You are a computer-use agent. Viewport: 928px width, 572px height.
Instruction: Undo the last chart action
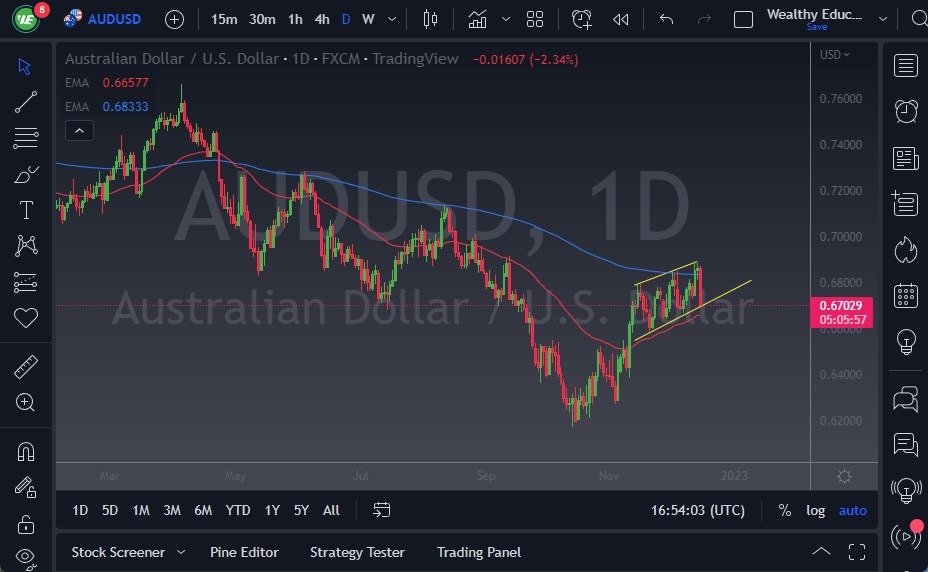[x=666, y=20]
